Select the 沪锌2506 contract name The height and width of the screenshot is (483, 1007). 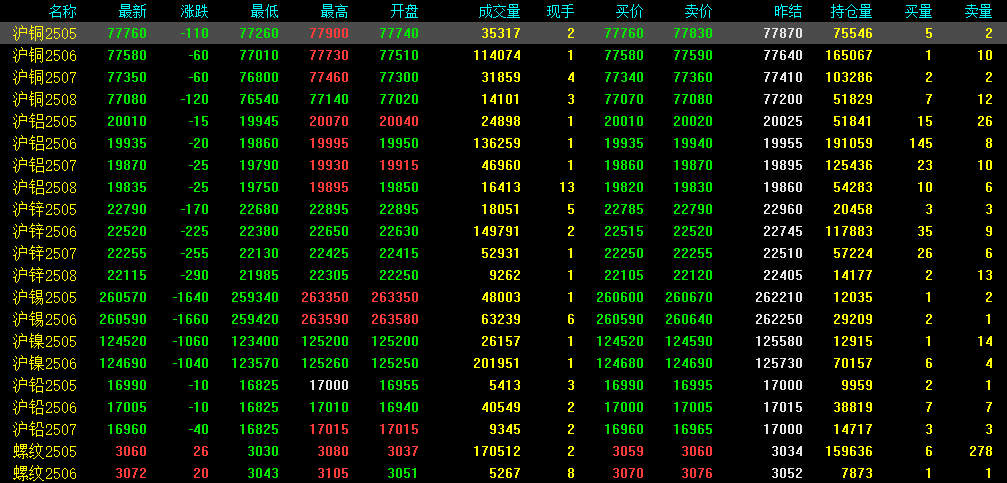coord(44,232)
